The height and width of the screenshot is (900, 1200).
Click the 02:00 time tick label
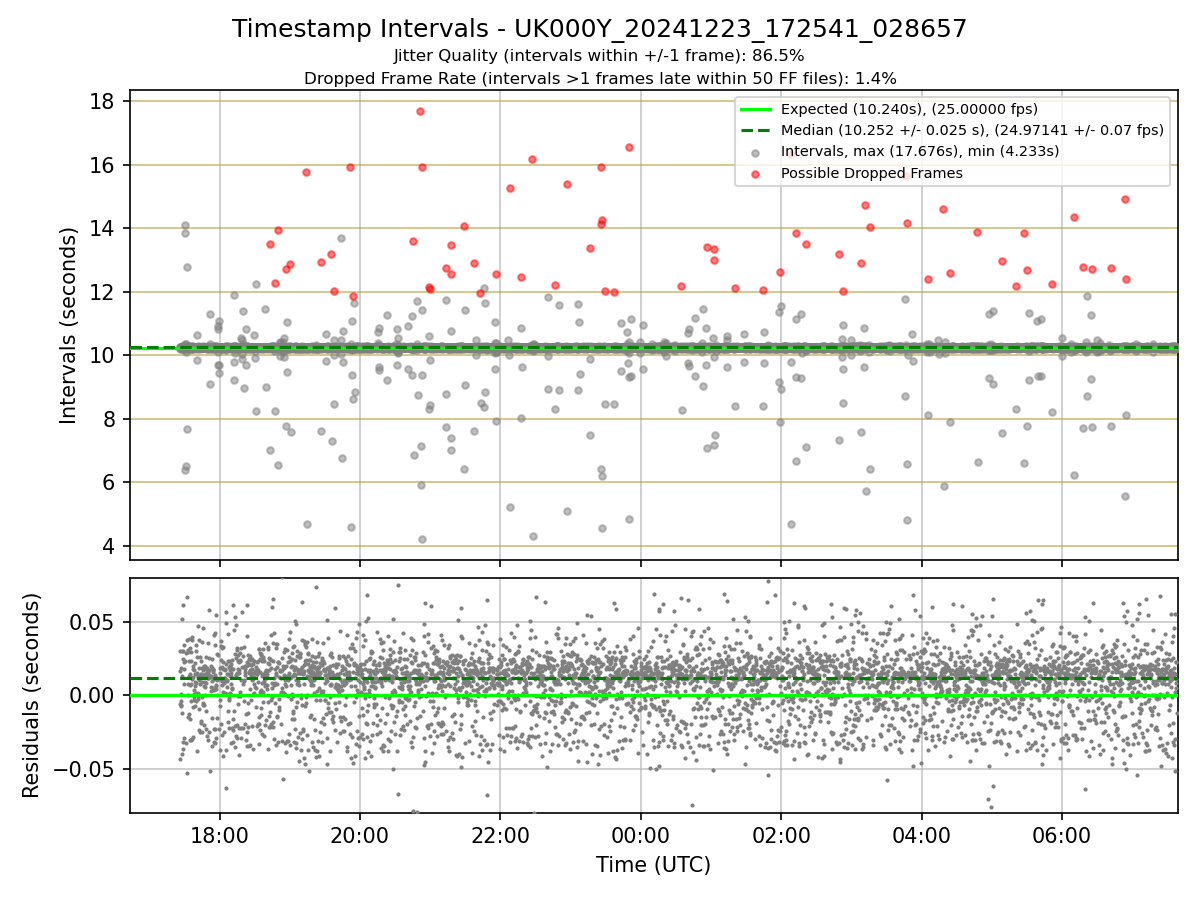click(x=781, y=836)
